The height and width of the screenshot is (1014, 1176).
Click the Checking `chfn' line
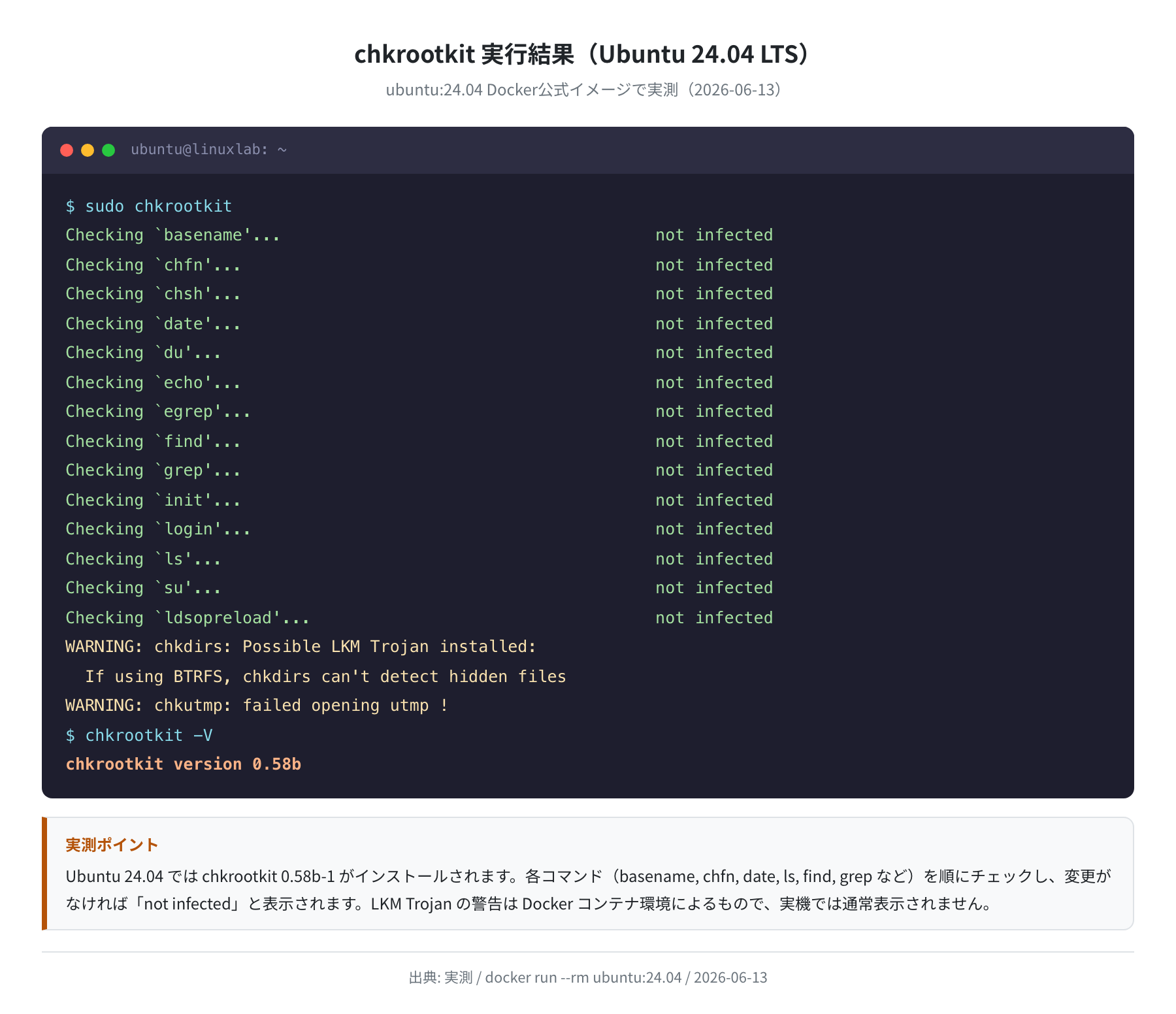pyautogui.click(x=154, y=265)
